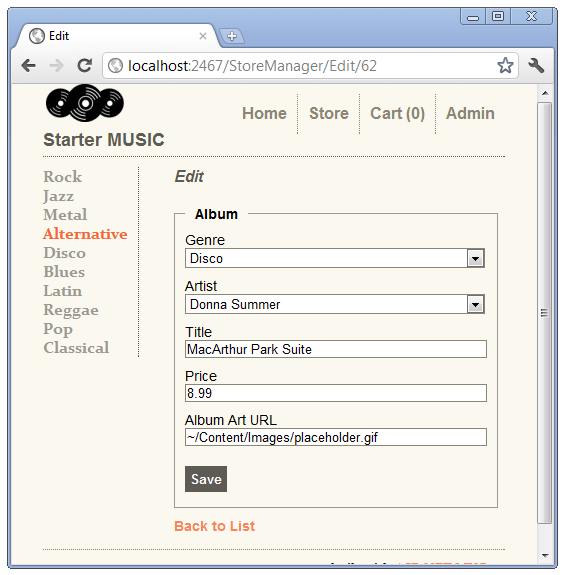
Task: Save the album changes
Action: click(x=206, y=479)
